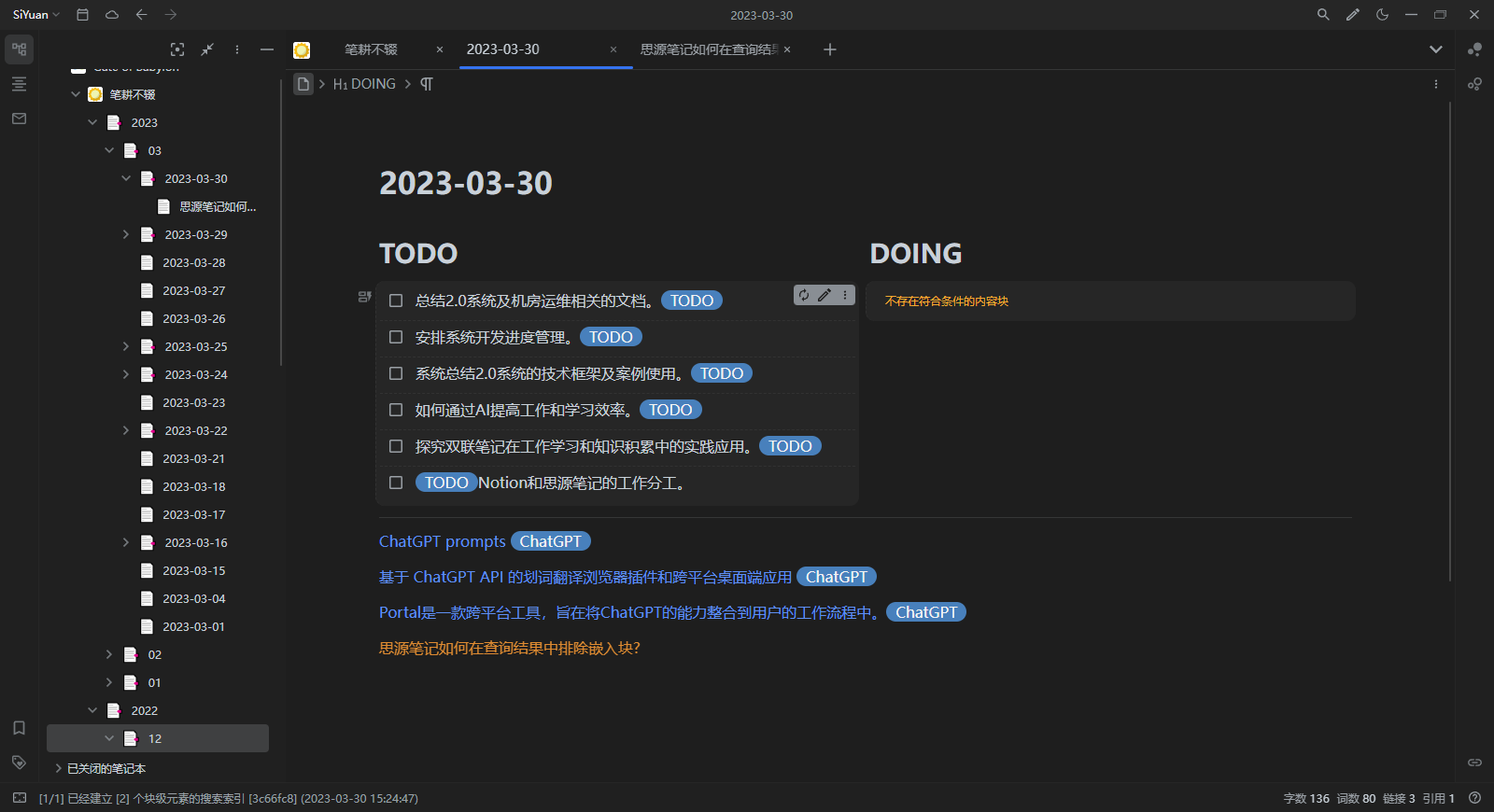Image resolution: width=1494 pixels, height=812 pixels.
Task: Expand the 02 folder
Action: pyautogui.click(x=109, y=654)
